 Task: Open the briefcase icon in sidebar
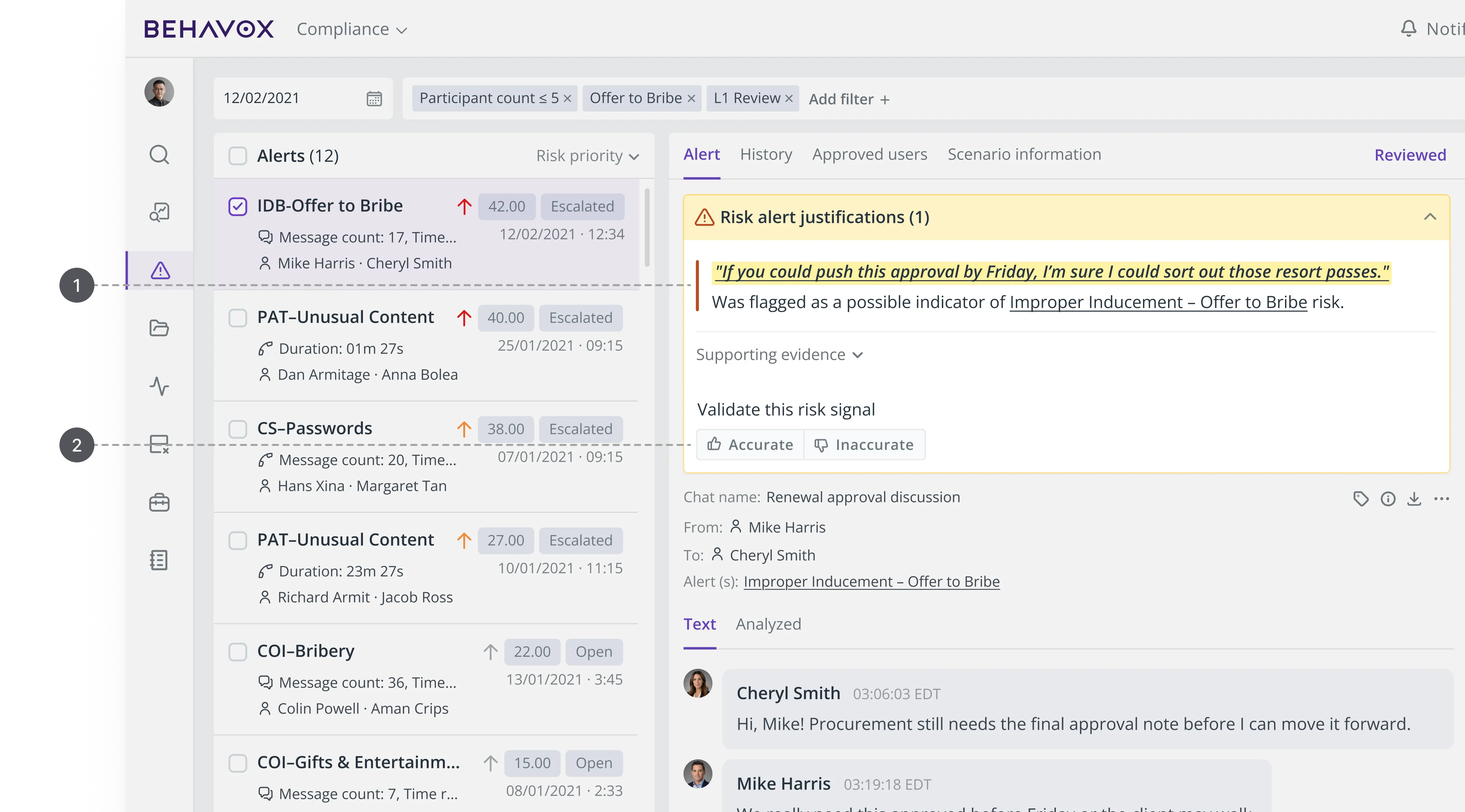click(159, 502)
